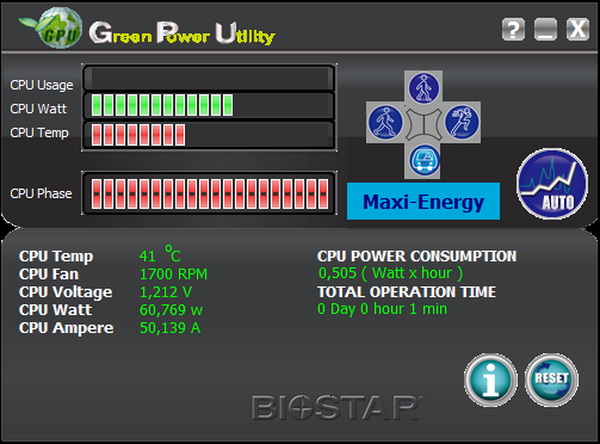Click the CPU Voltage label

click(65, 292)
